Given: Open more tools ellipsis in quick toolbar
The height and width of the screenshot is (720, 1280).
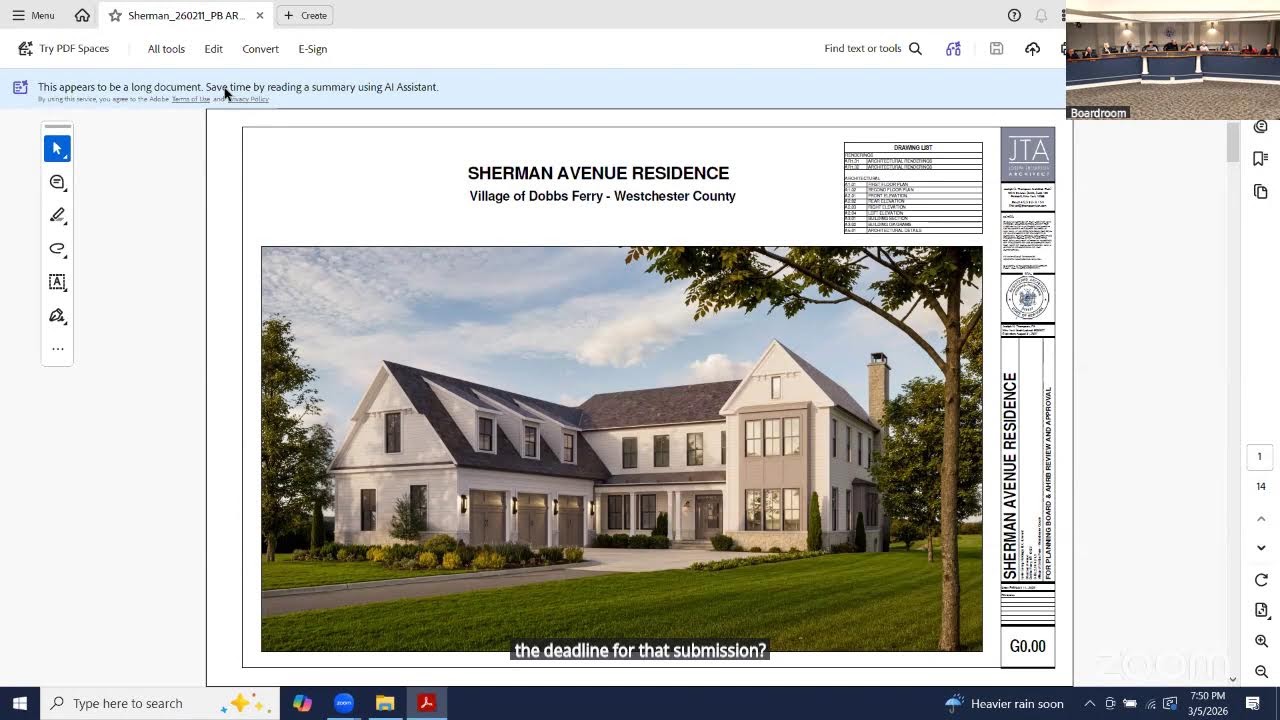Looking at the screenshot, I should 57,349.
